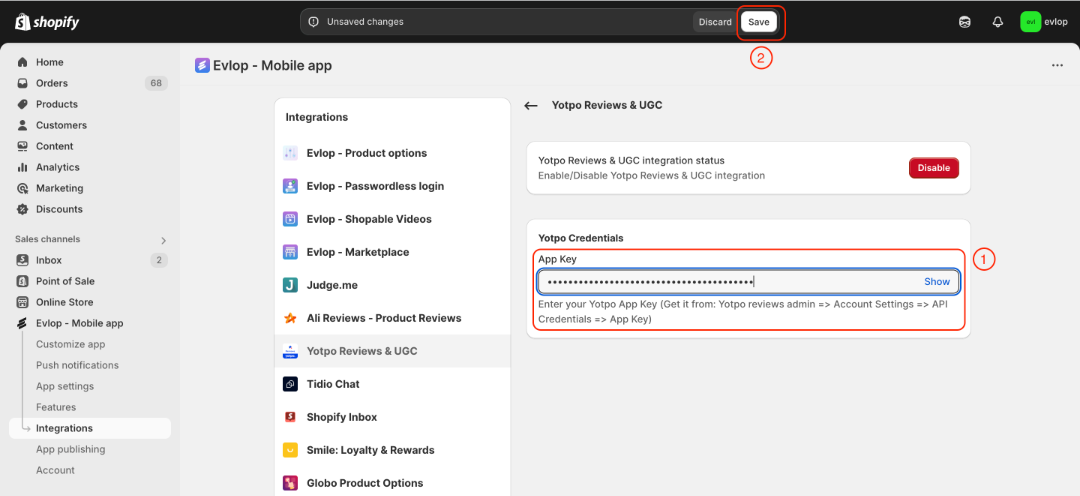Open App settings submenu item

point(65,386)
